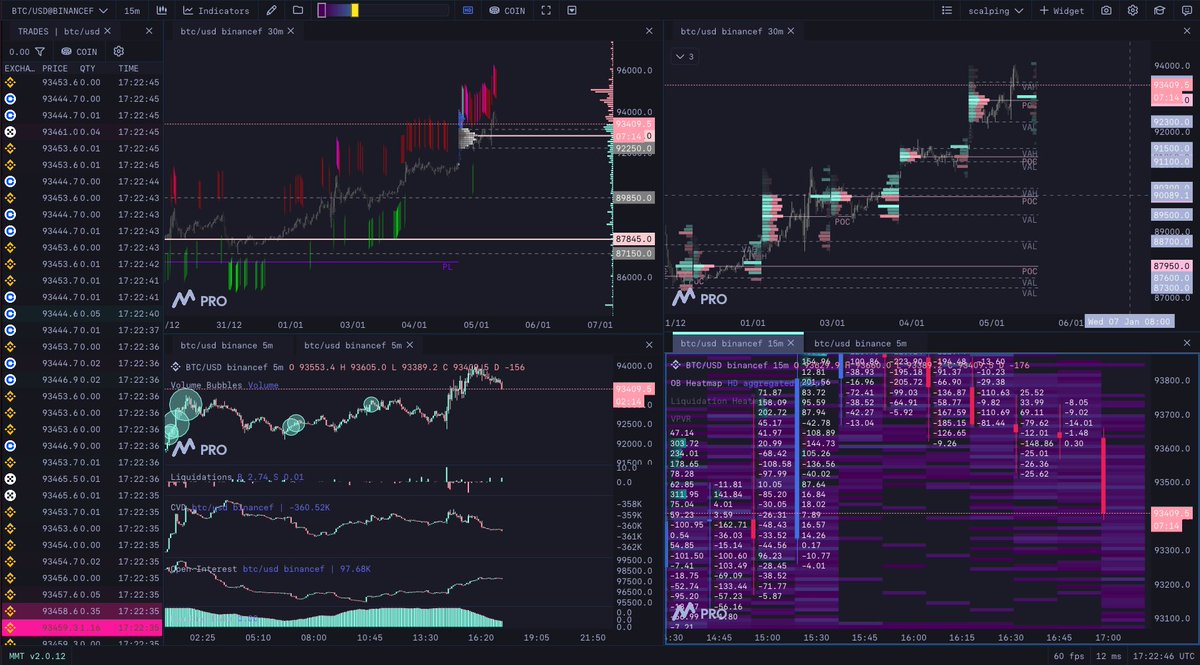Close the trades panel
1200x665 pixels.
[149, 31]
